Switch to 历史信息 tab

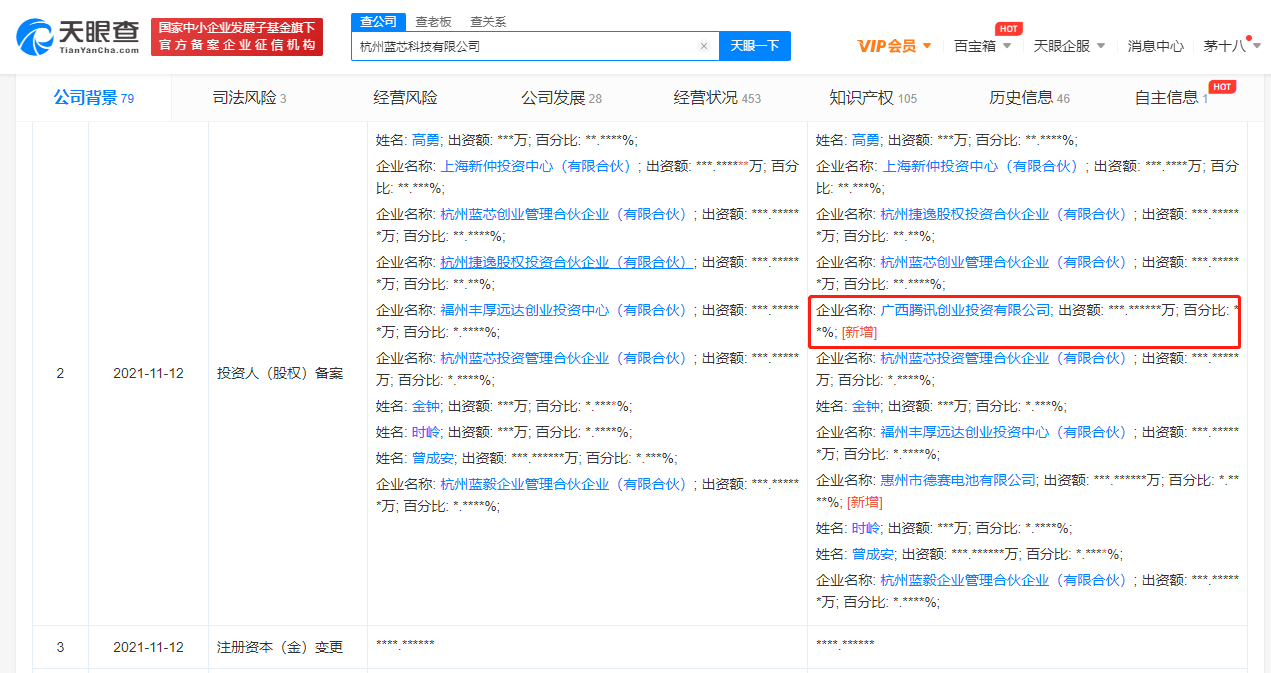tap(1029, 98)
